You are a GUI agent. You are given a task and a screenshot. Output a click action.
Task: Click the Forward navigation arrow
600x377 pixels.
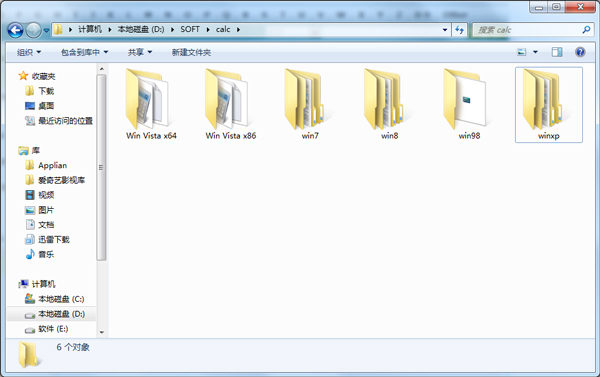point(33,30)
